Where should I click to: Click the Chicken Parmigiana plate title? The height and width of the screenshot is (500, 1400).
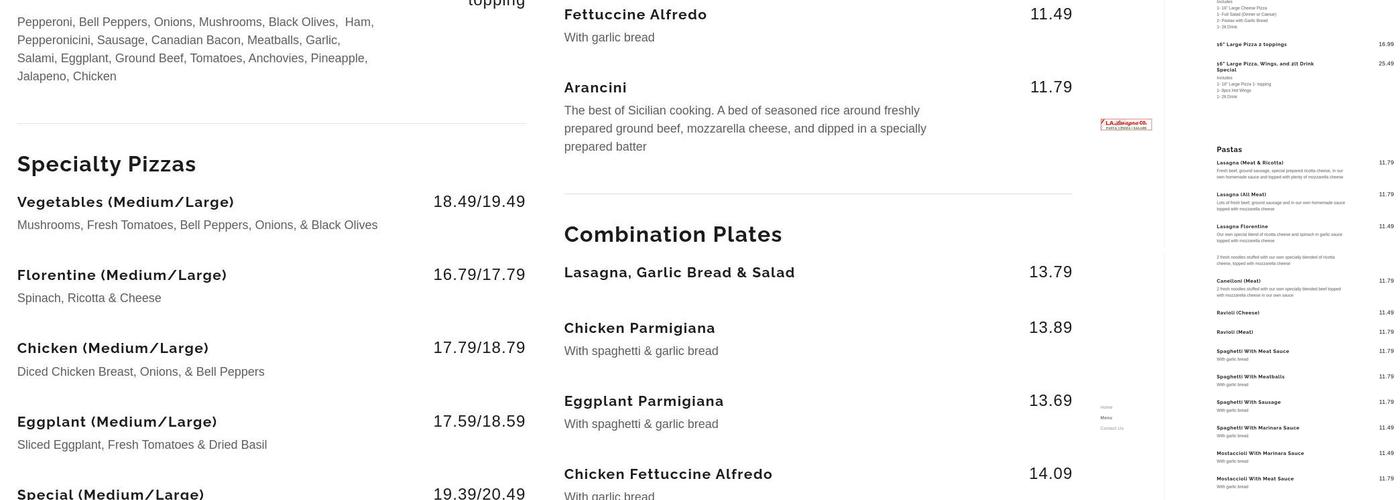click(640, 328)
